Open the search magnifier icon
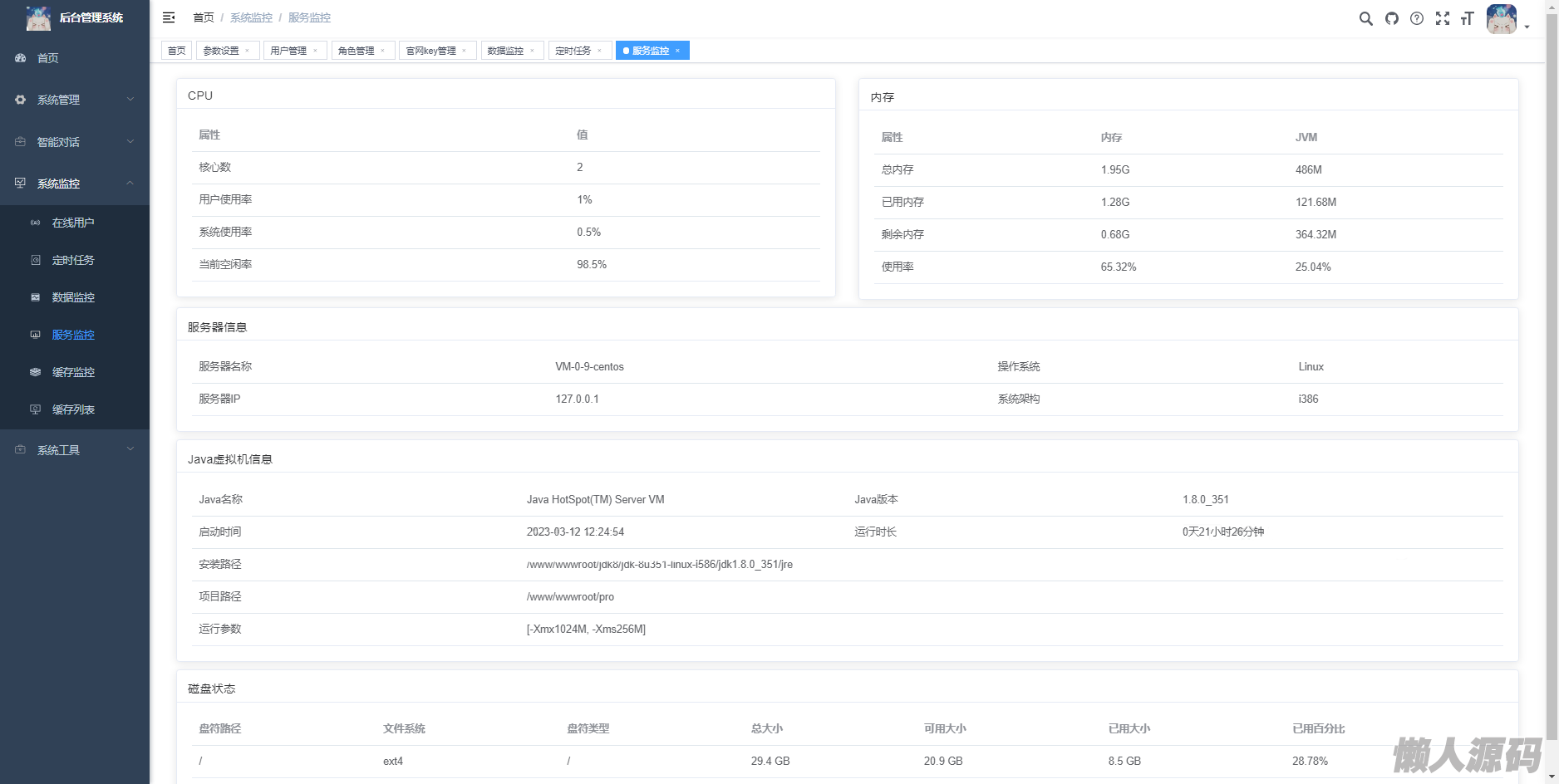This screenshot has width=1559, height=784. point(1365,18)
